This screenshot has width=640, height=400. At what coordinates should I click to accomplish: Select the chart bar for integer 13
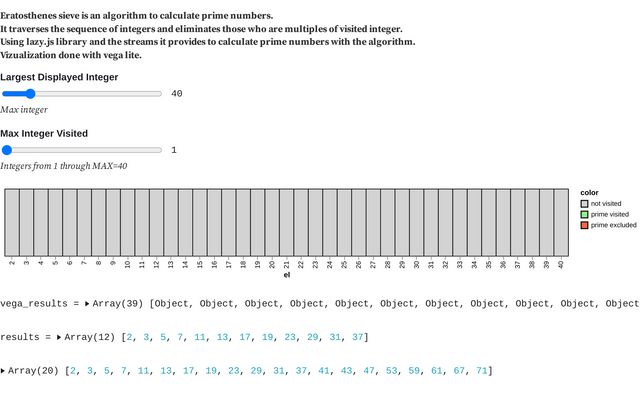[171, 222]
